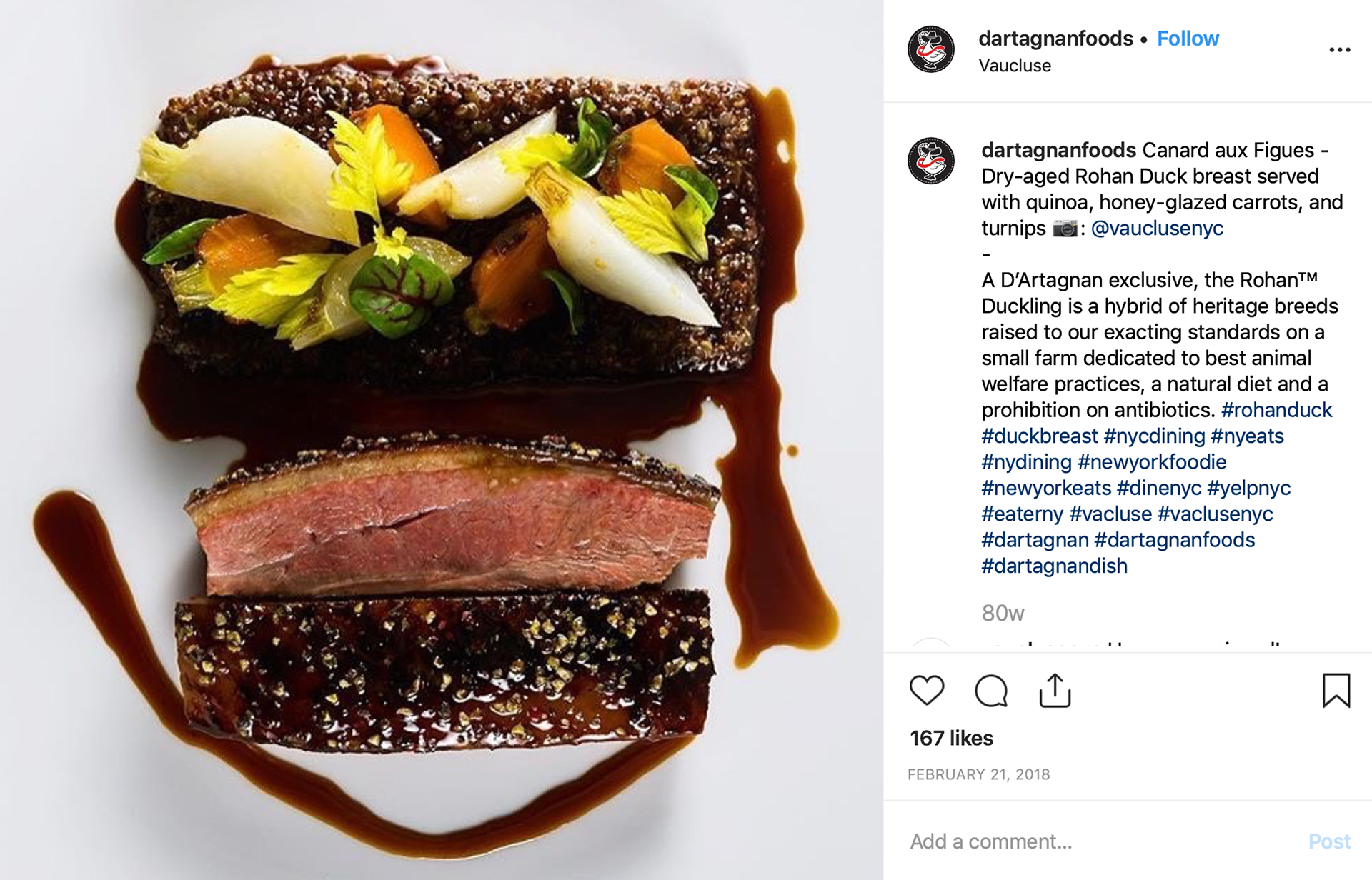Open the #rohanduck hashtag
The height and width of the screenshot is (880, 1372).
tap(1276, 410)
